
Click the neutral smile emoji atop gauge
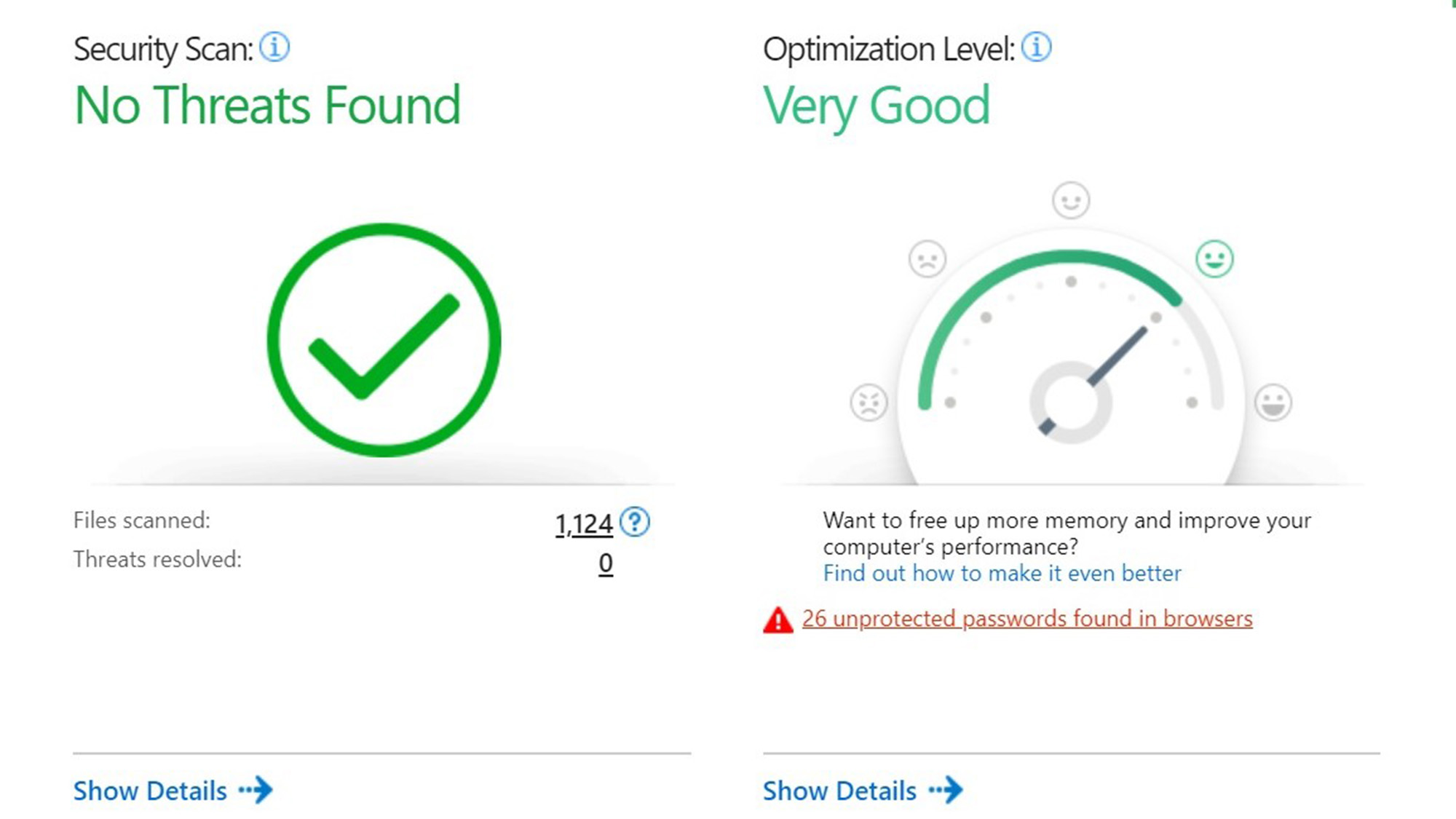coord(1071,200)
